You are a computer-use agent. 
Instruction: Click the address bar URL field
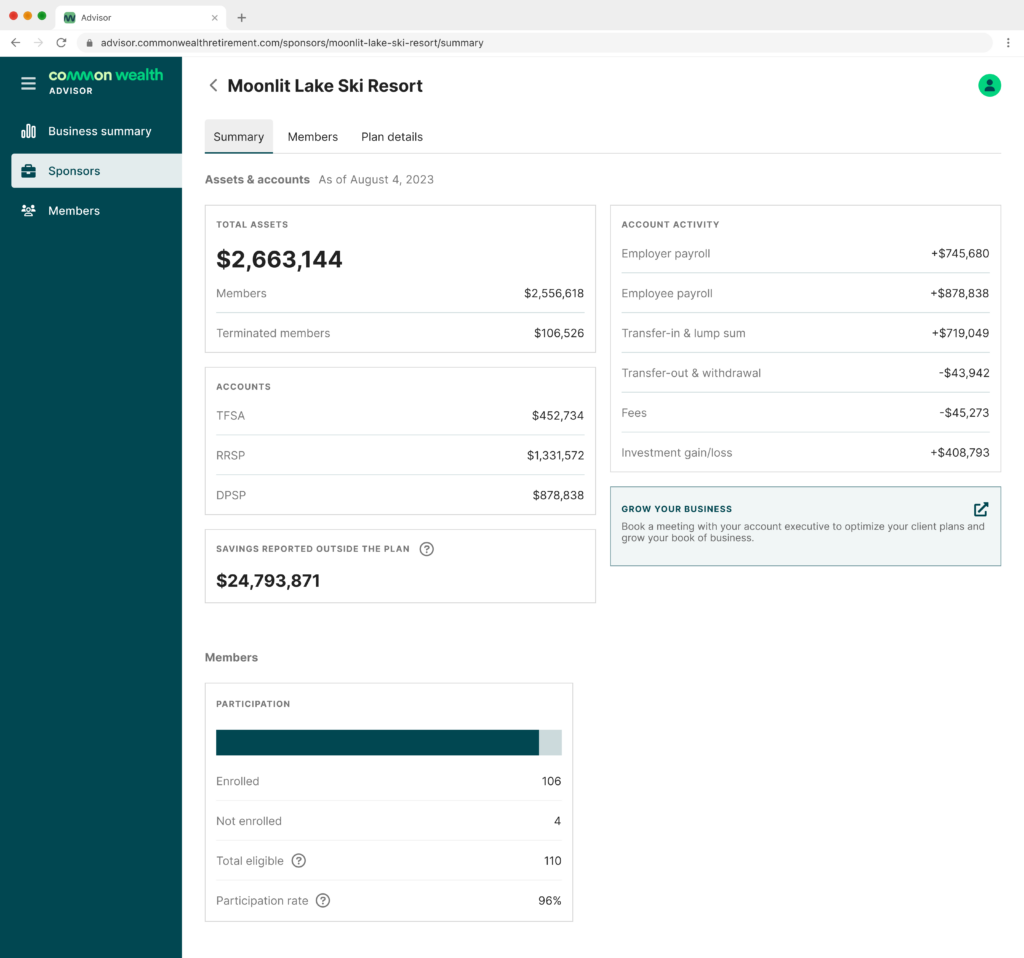[536, 43]
